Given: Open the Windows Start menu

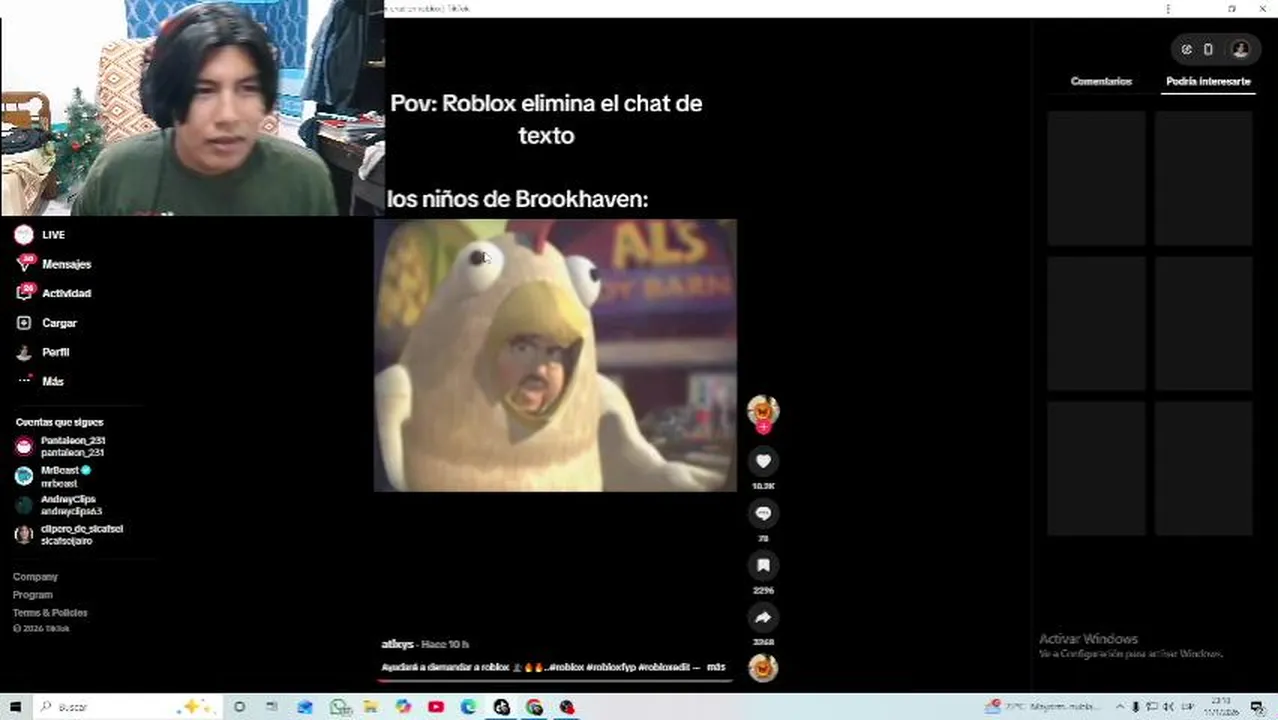Looking at the screenshot, I should click(15, 707).
